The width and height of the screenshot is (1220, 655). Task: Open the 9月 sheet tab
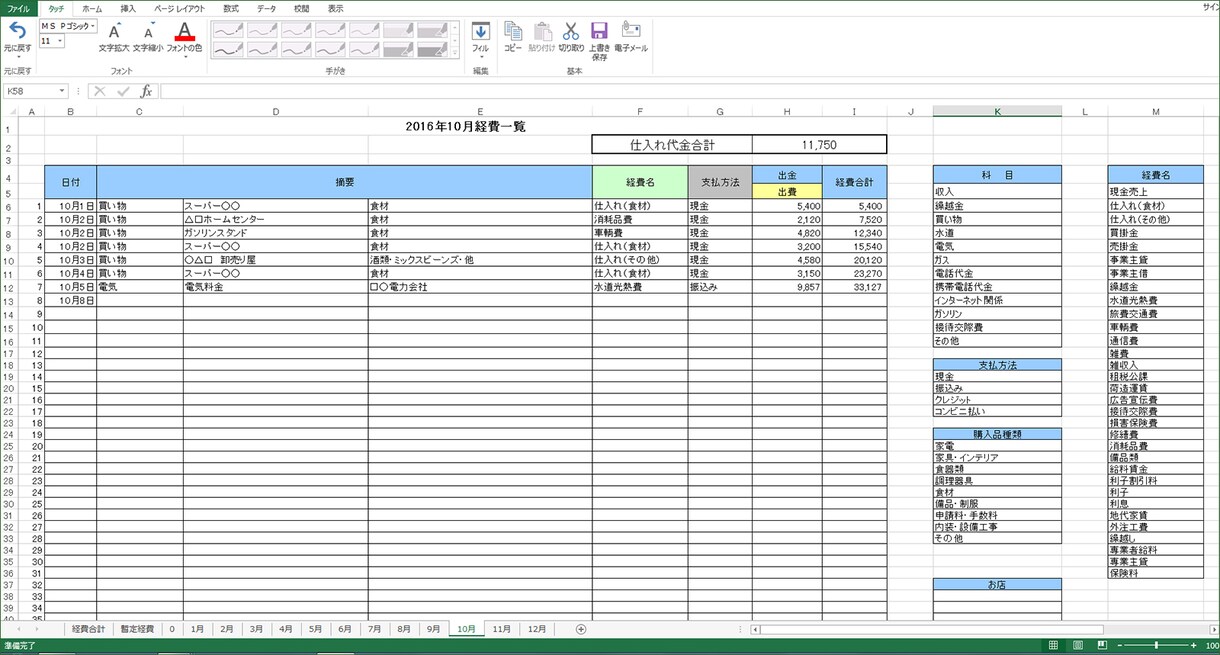click(433, 629)
